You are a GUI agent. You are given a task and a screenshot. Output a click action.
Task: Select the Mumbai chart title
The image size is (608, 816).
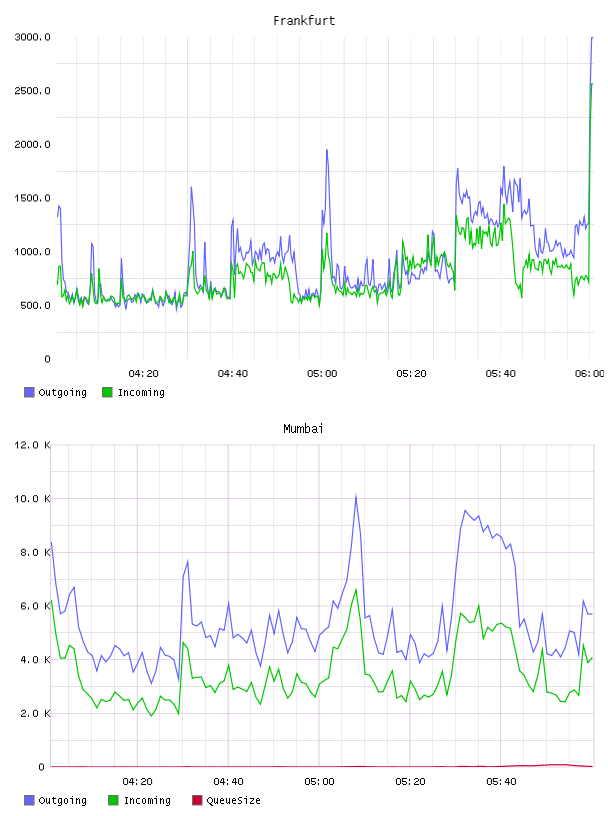click(x=303, y=429)
